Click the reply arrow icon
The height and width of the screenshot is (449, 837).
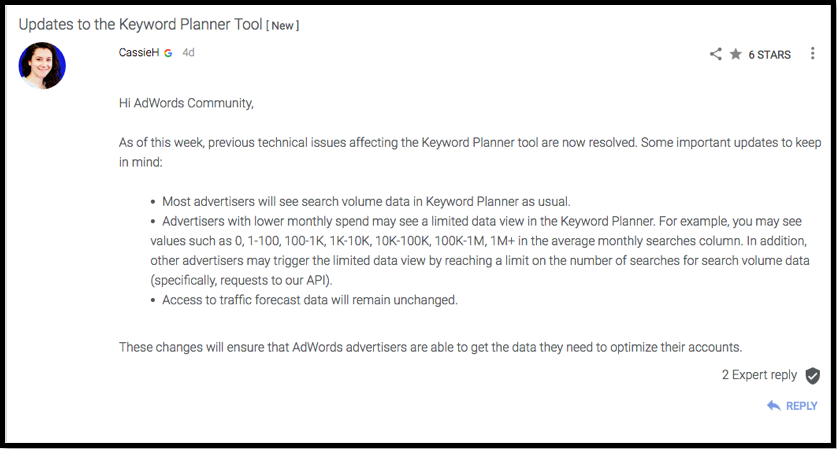(773, 406)
